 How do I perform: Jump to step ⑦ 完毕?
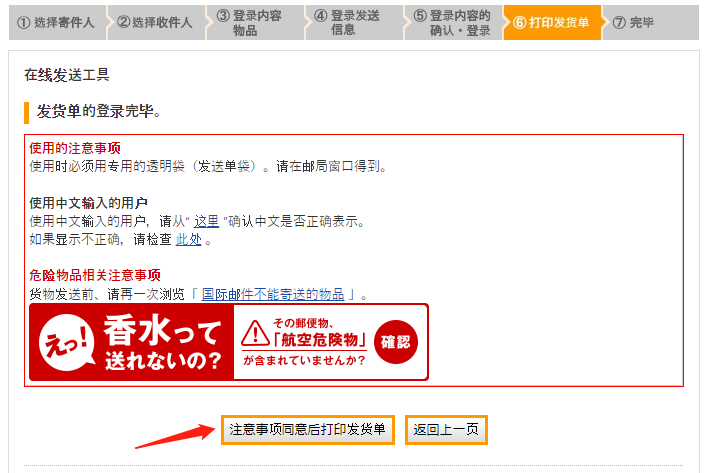(x=650, y=22)
